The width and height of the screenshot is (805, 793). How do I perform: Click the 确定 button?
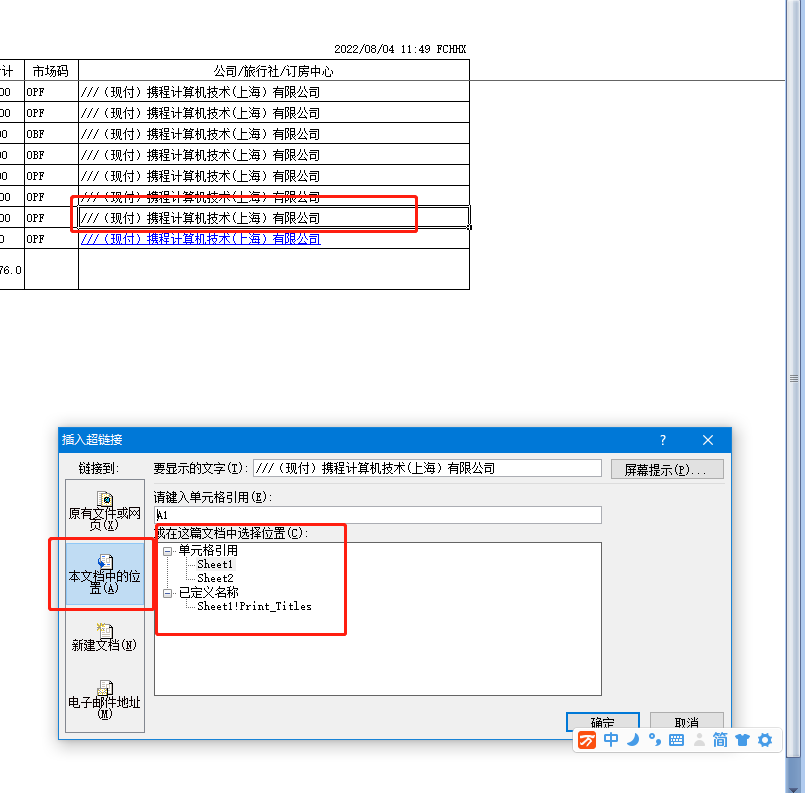[603, 722]
